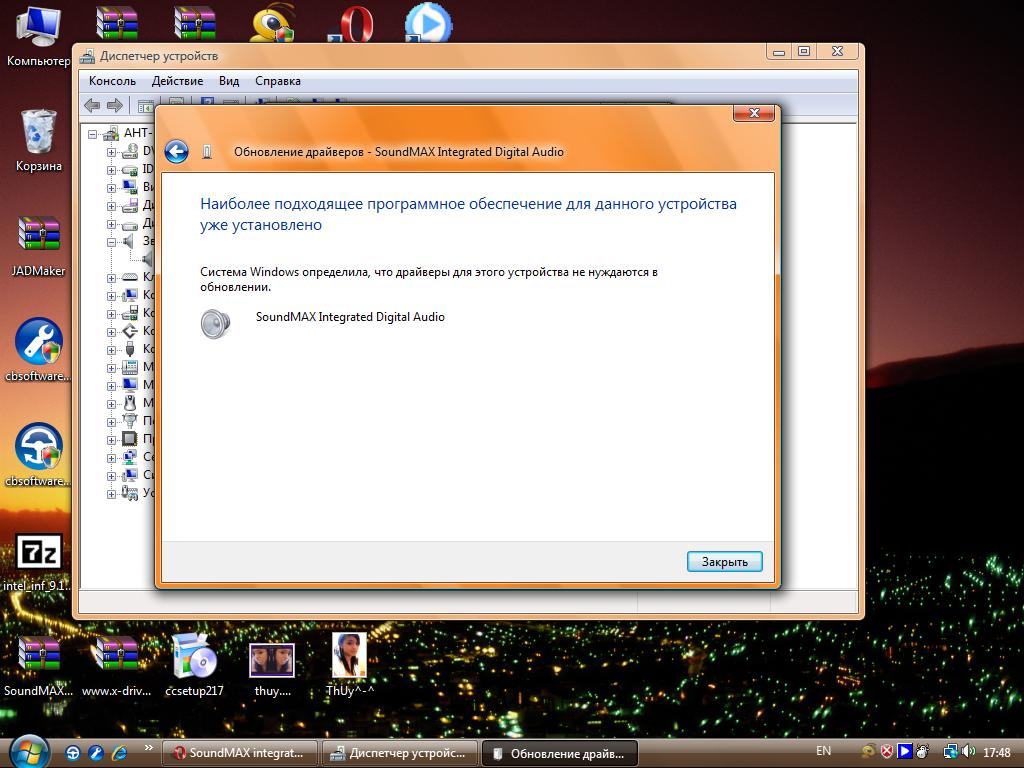This screenshot has width=1024, height=768.
Task: Expand the USB plug controllers node
Action: 111,350
